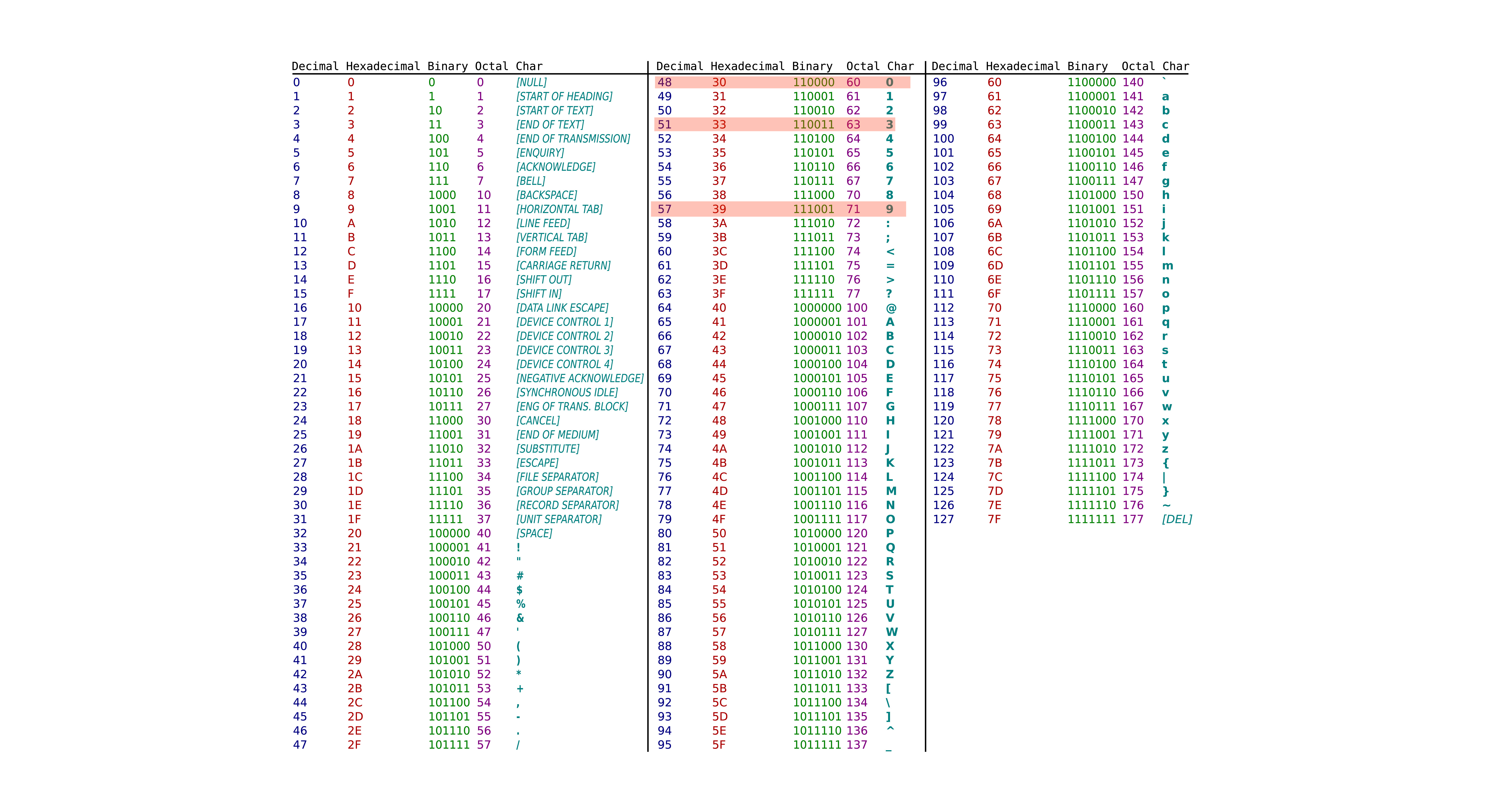Select binary 111001 in highlighted row 57
Viewport: 1489px width, 812px height.
[x=813, y=209]
